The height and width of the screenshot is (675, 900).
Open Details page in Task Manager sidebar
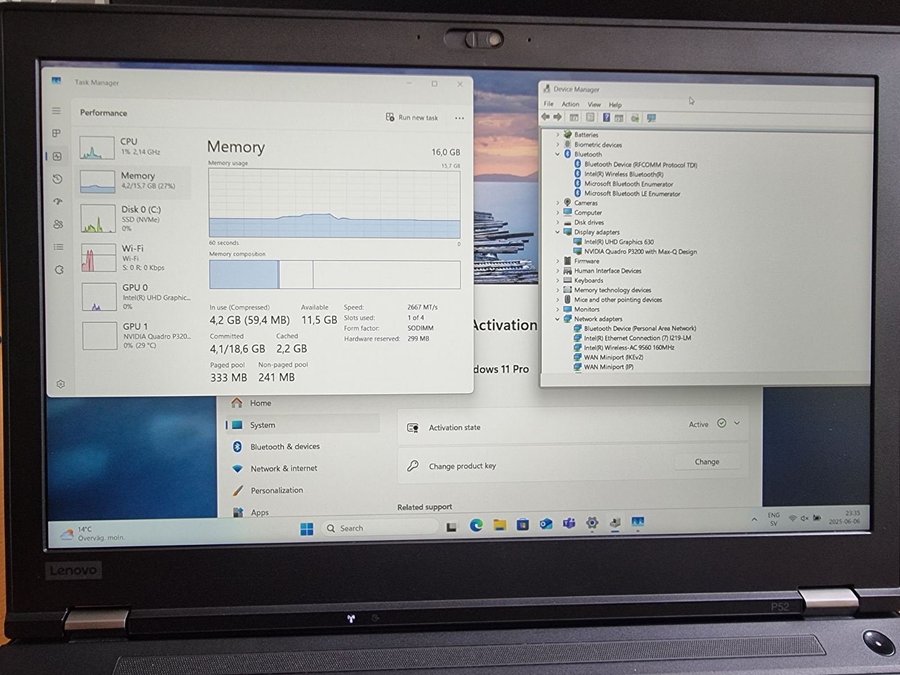[x=59, y=247]
